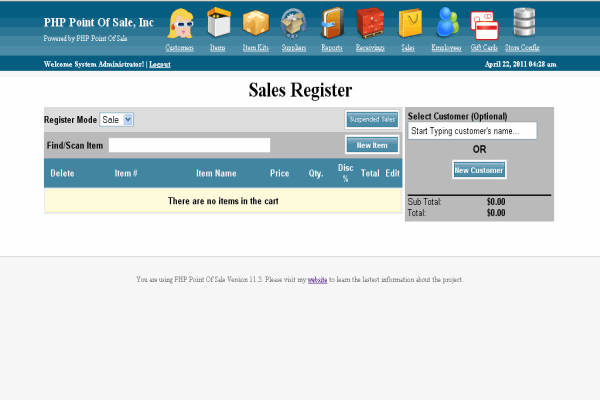Click the 'PHP Point Of Sale, Inc' title

99,23
